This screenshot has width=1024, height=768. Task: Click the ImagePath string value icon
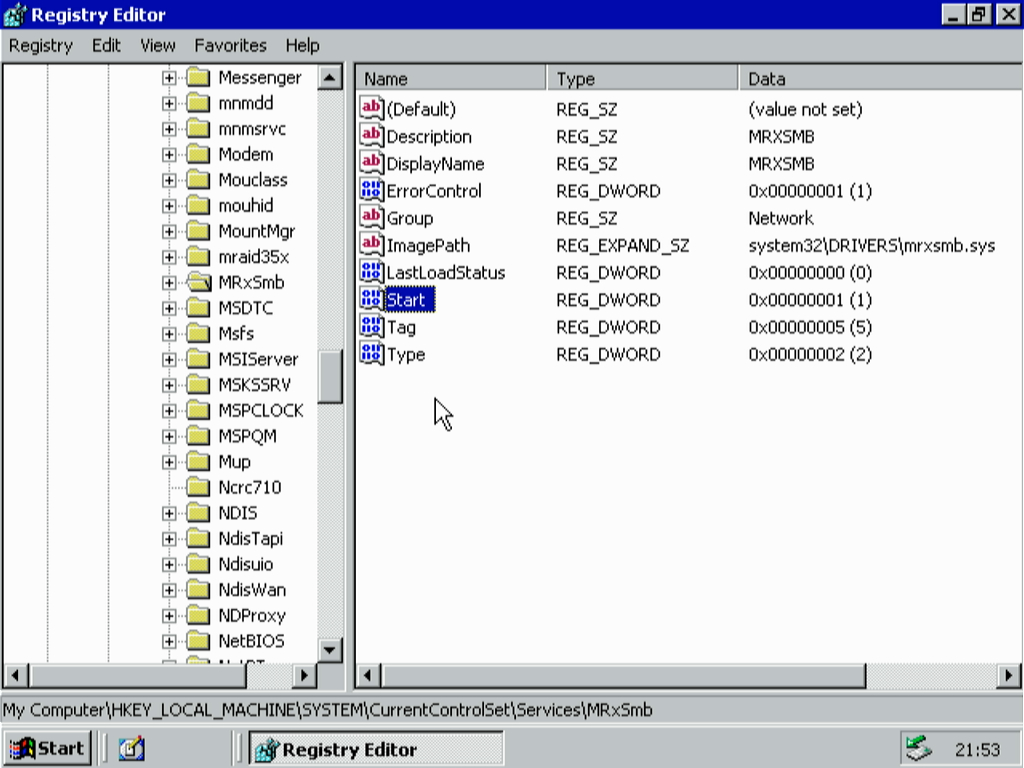tap(372, 245)
